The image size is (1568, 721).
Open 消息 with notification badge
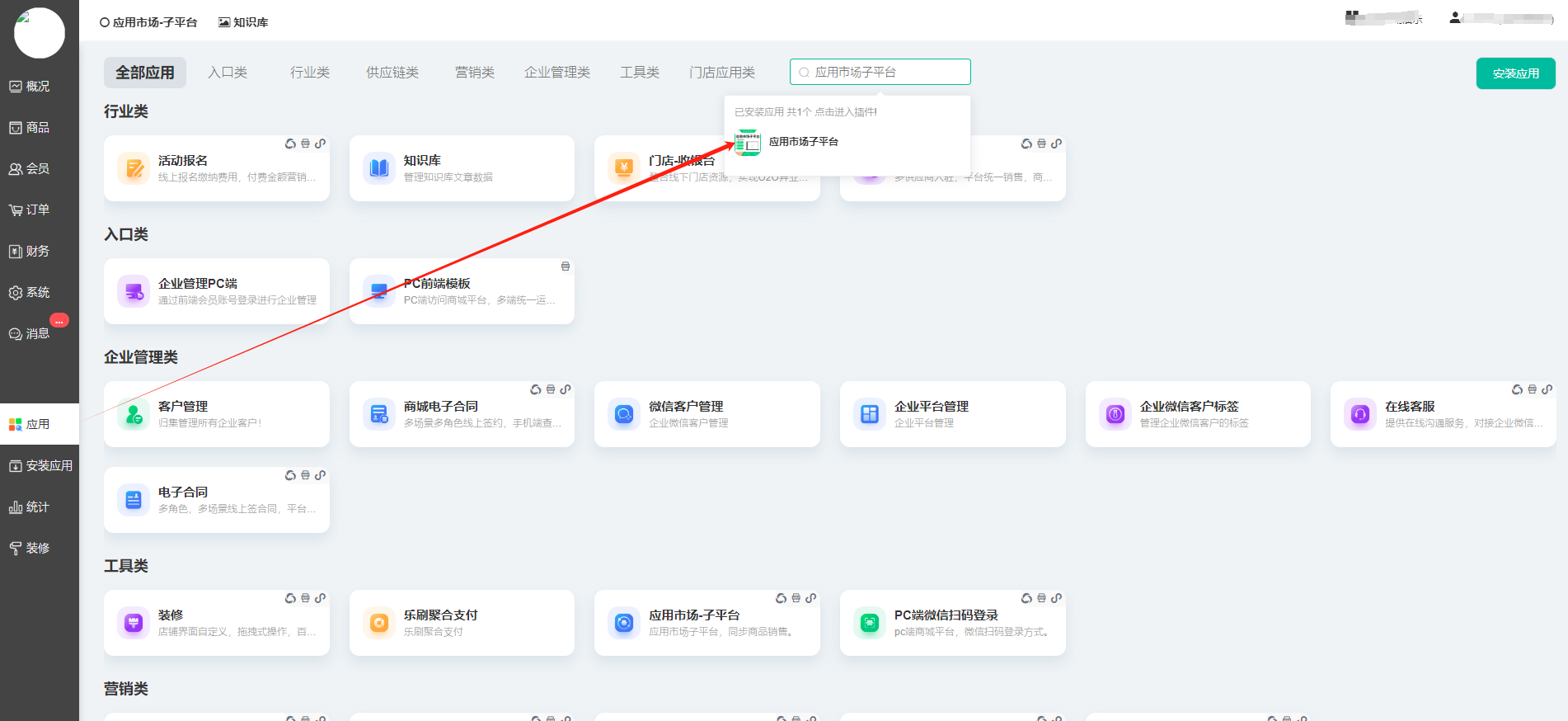click(x=38, y=333)
